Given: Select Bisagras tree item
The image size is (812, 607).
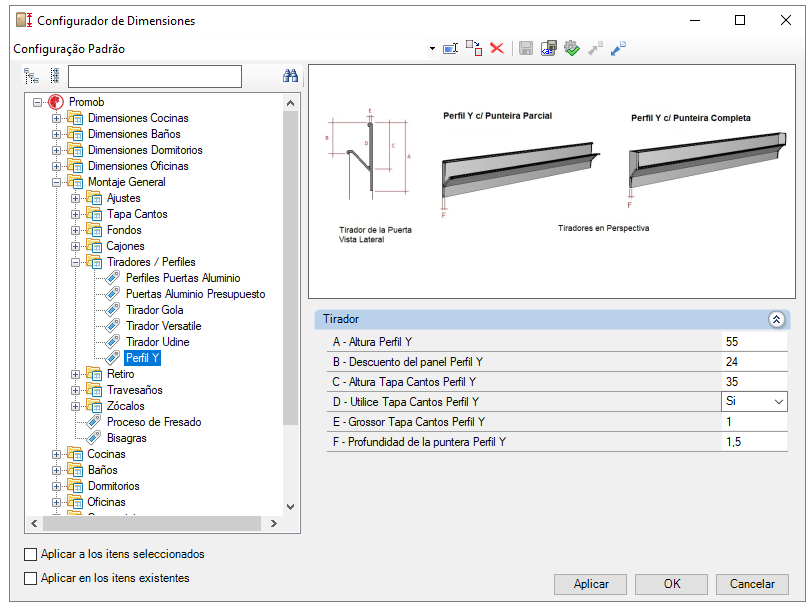Looking at the screenshot, I should (126, 438).
